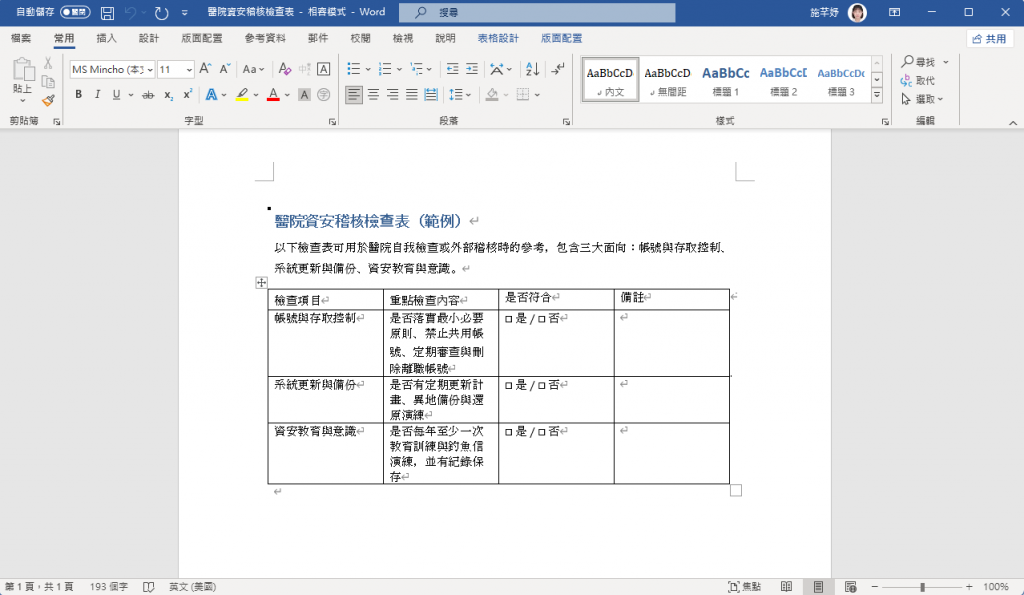Open the Change Case dropdown

click(253, 69)
